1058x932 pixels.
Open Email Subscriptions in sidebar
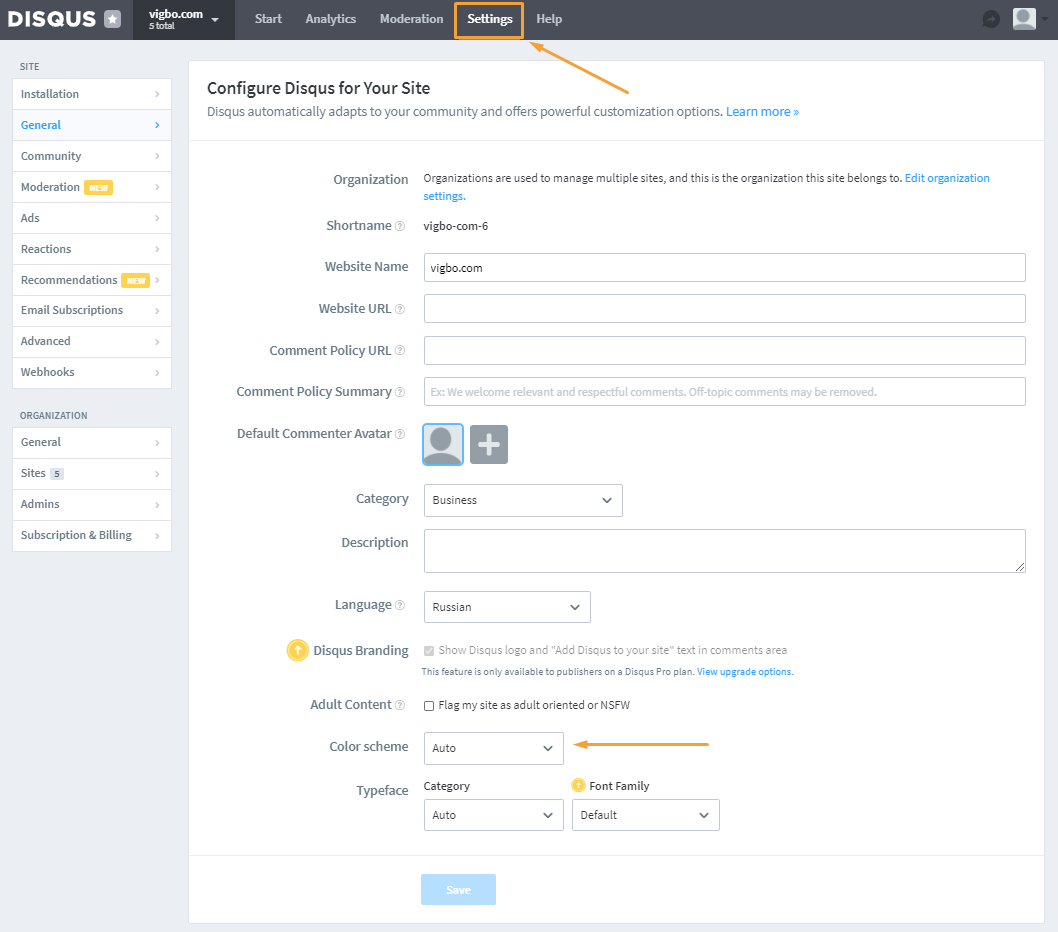coord(92,310)
